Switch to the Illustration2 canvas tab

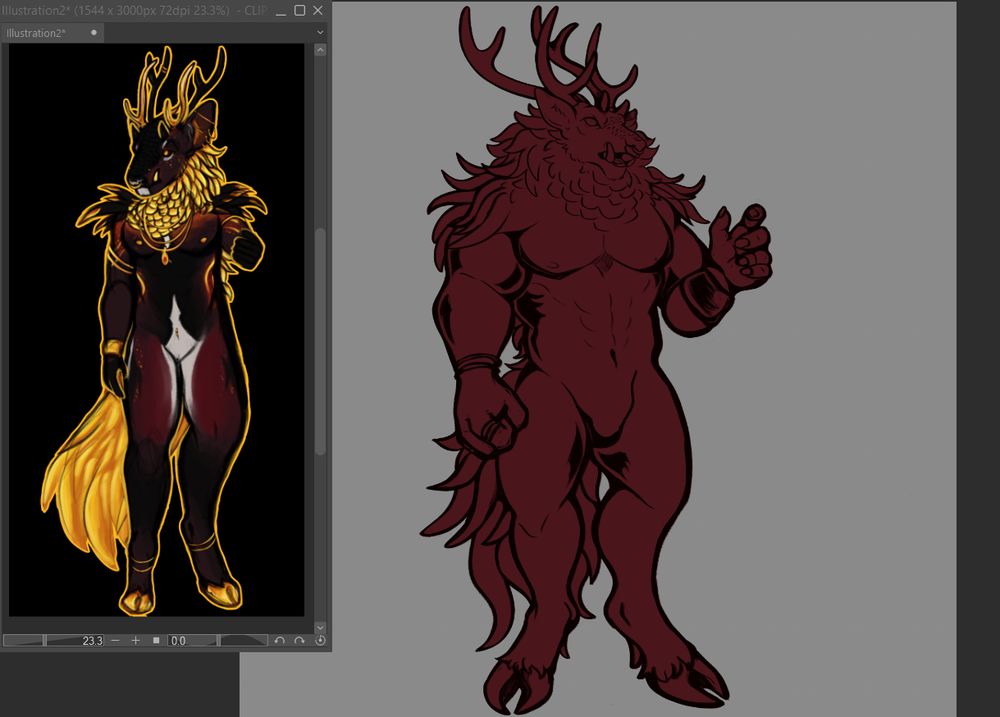click(x=52, y=33)
